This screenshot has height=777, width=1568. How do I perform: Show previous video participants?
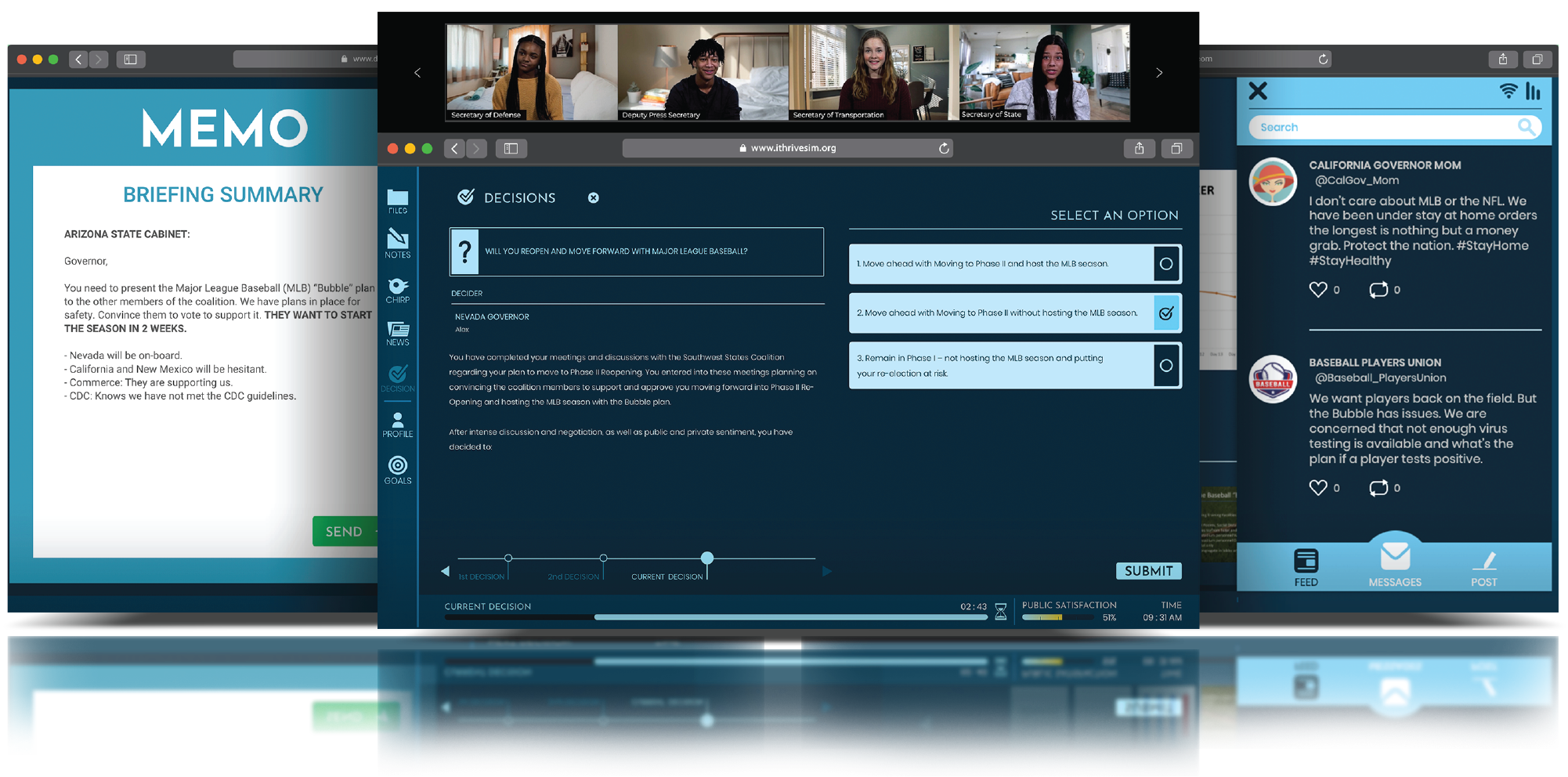(x=417, y=73)
